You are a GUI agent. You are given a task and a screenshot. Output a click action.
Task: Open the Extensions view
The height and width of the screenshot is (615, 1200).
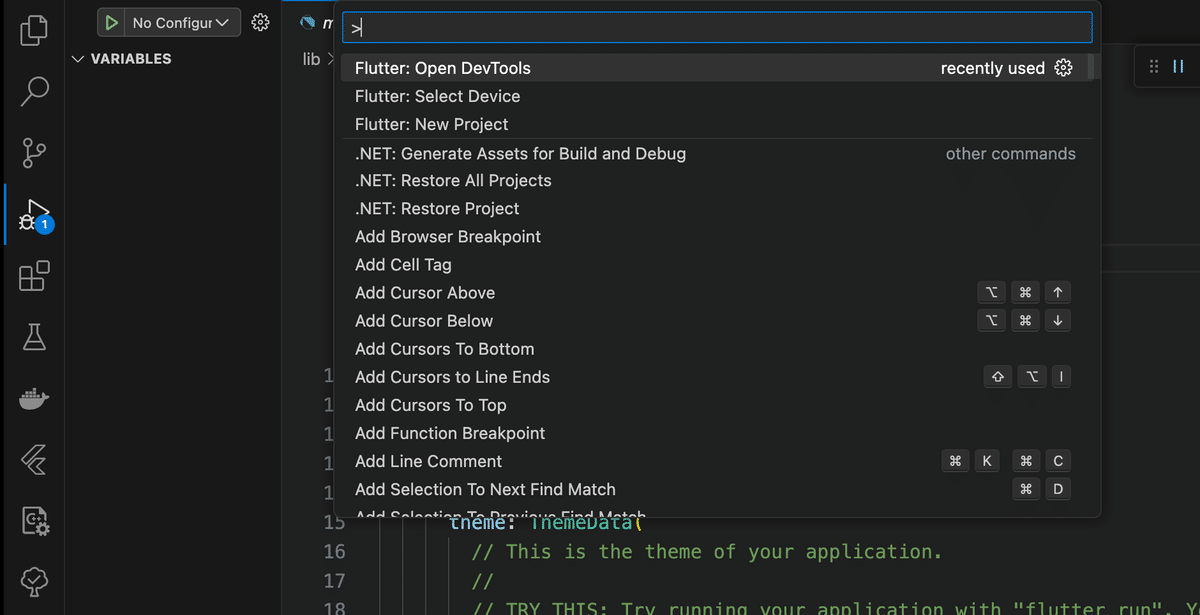34,276
